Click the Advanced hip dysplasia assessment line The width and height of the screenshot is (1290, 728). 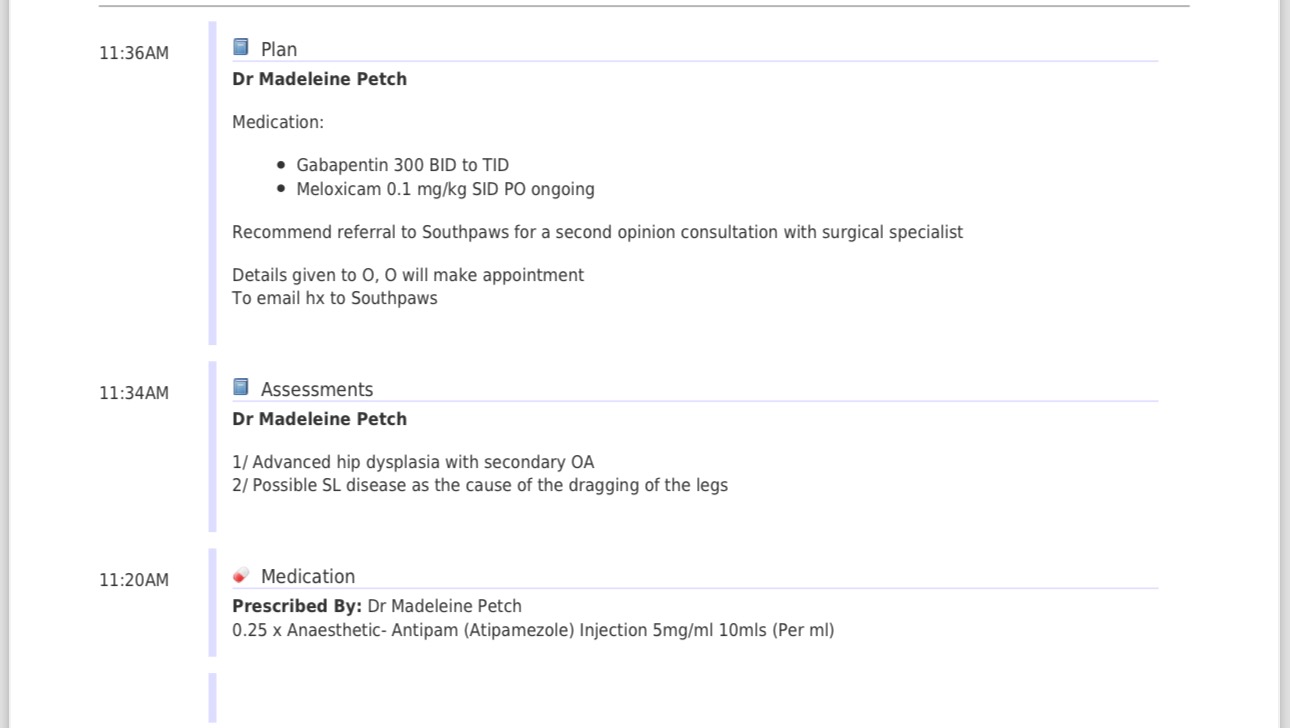(413, 462)
